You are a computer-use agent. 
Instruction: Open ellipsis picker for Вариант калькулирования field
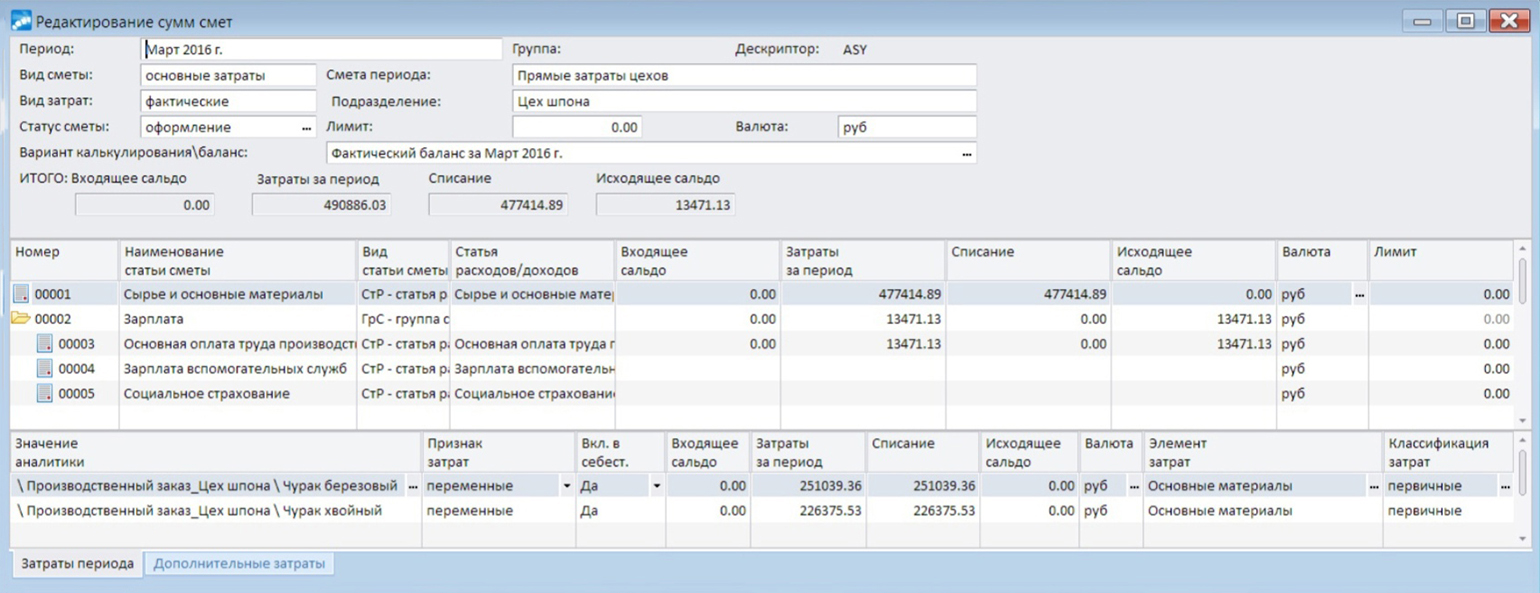click(966, 154)
